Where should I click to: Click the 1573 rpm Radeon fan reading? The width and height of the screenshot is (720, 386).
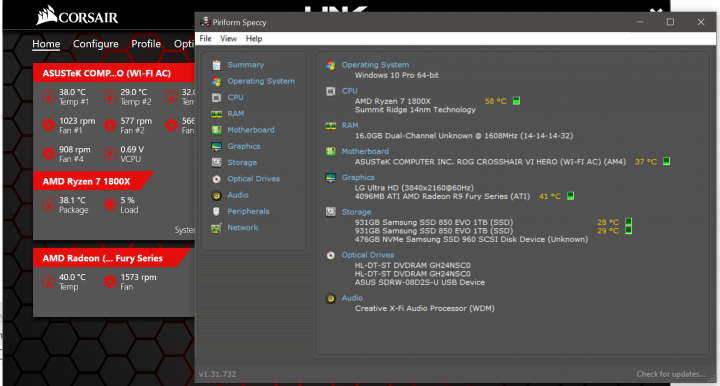pos(139,277)
